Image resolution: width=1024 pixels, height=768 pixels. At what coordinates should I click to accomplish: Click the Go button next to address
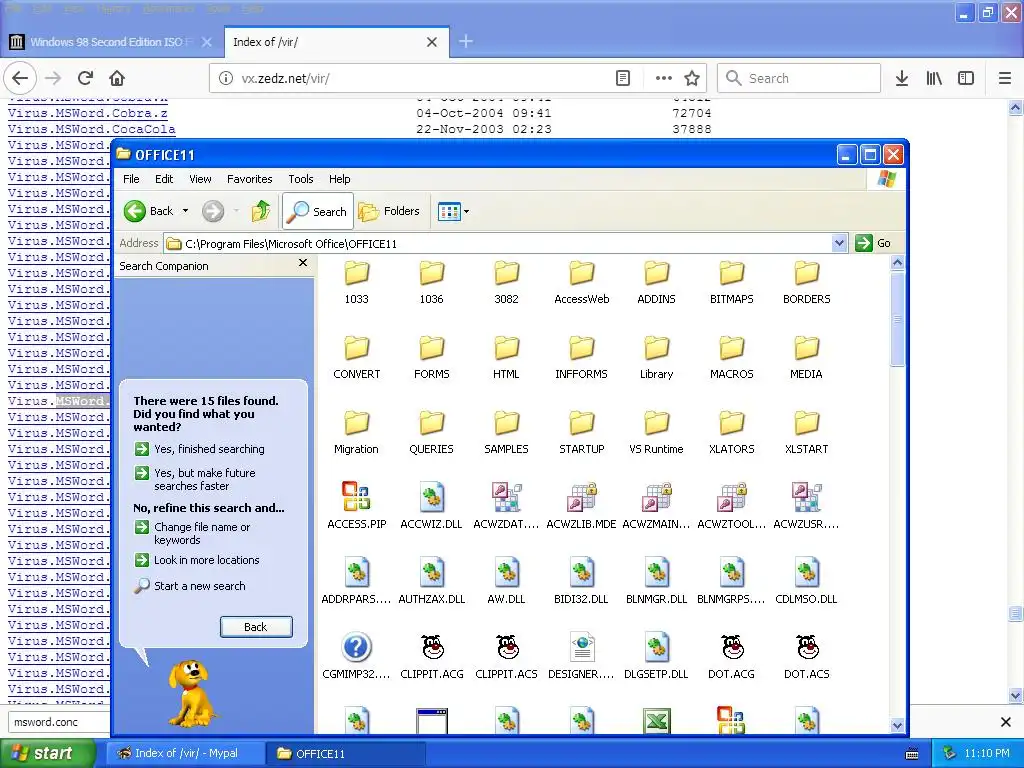(x=873, y=243)
